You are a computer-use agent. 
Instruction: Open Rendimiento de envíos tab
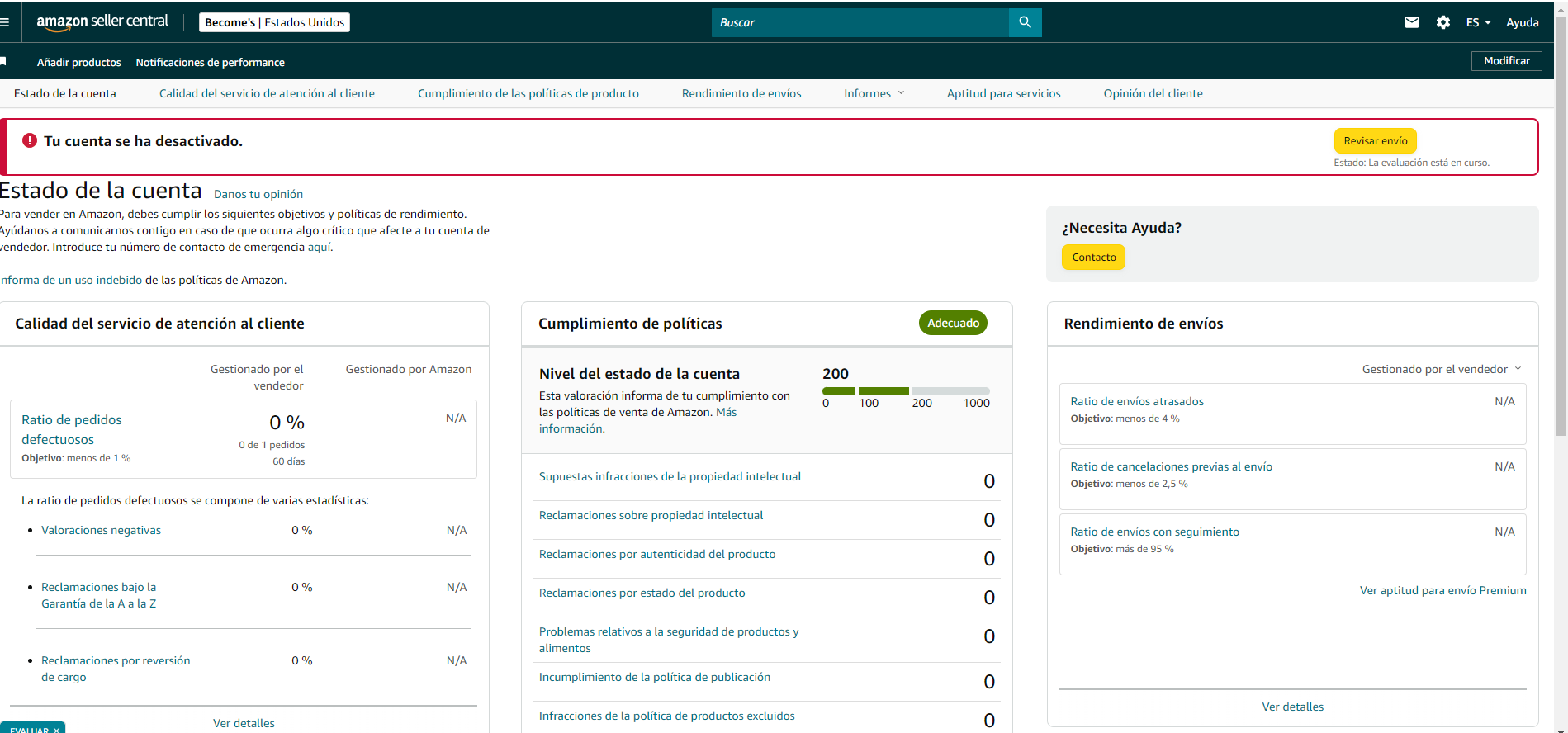741,93
